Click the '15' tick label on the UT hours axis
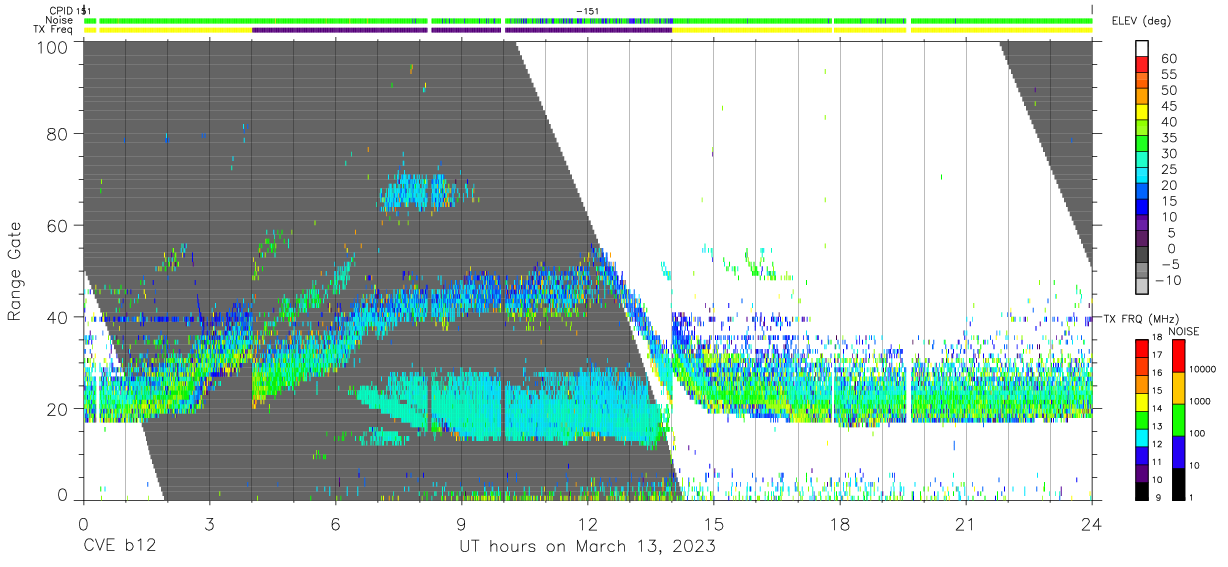1228x567 pixels. pos(713,525)
